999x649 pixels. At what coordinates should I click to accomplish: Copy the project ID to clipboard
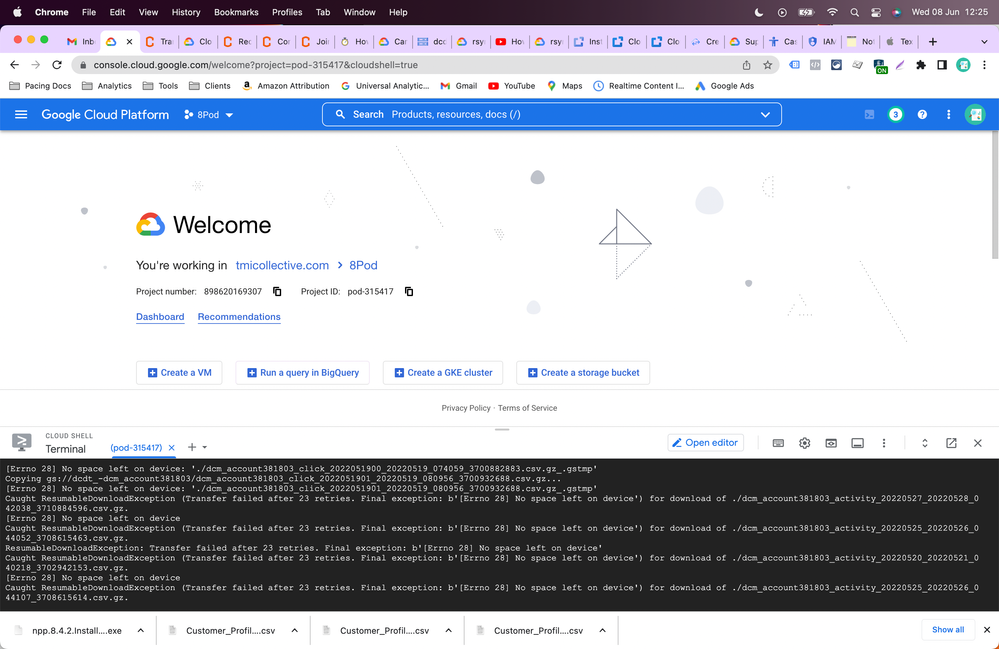pos(409,292)
